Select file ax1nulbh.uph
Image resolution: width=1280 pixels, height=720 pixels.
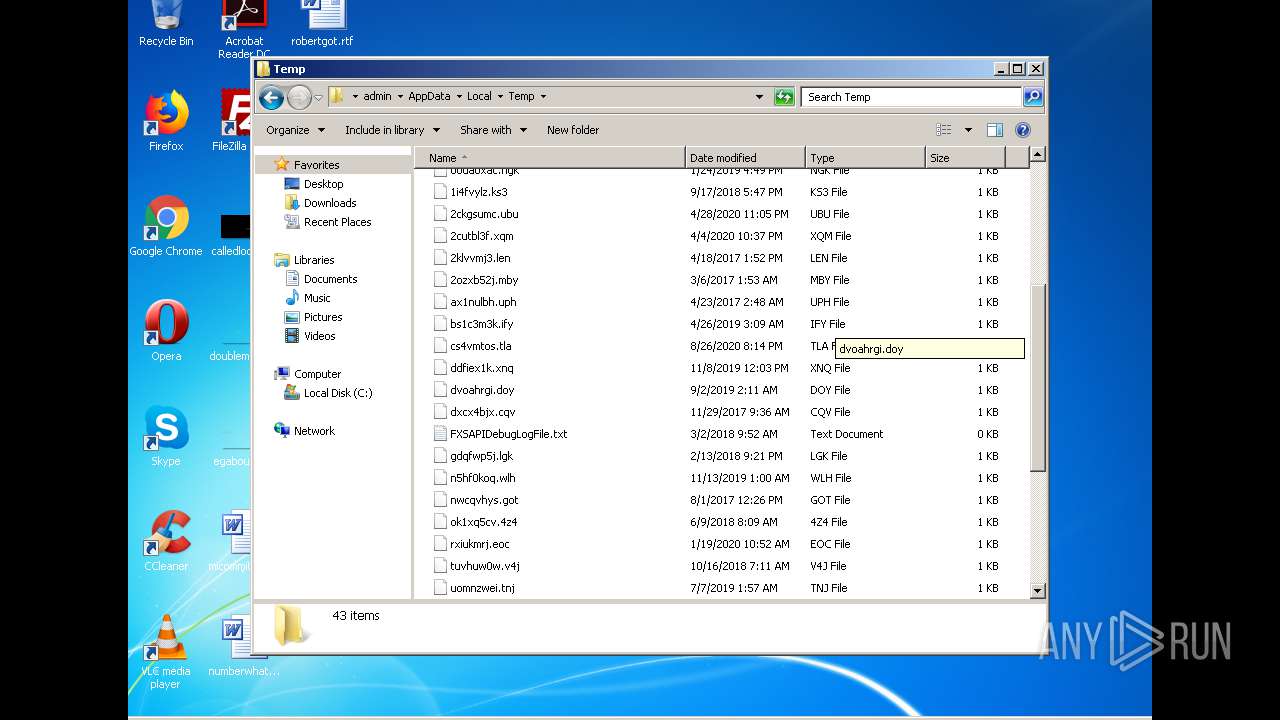click(x=483, y=302)
